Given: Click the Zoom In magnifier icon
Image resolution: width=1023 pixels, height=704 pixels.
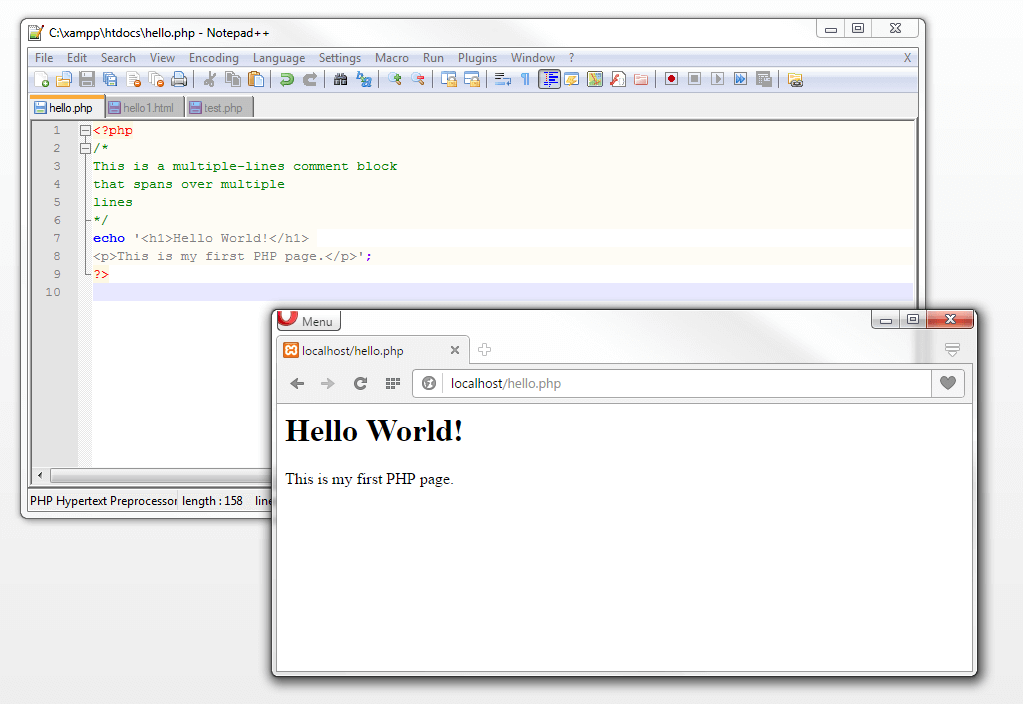Looking at the screenshot, I should pyautogui.click(x=395, y=79).
